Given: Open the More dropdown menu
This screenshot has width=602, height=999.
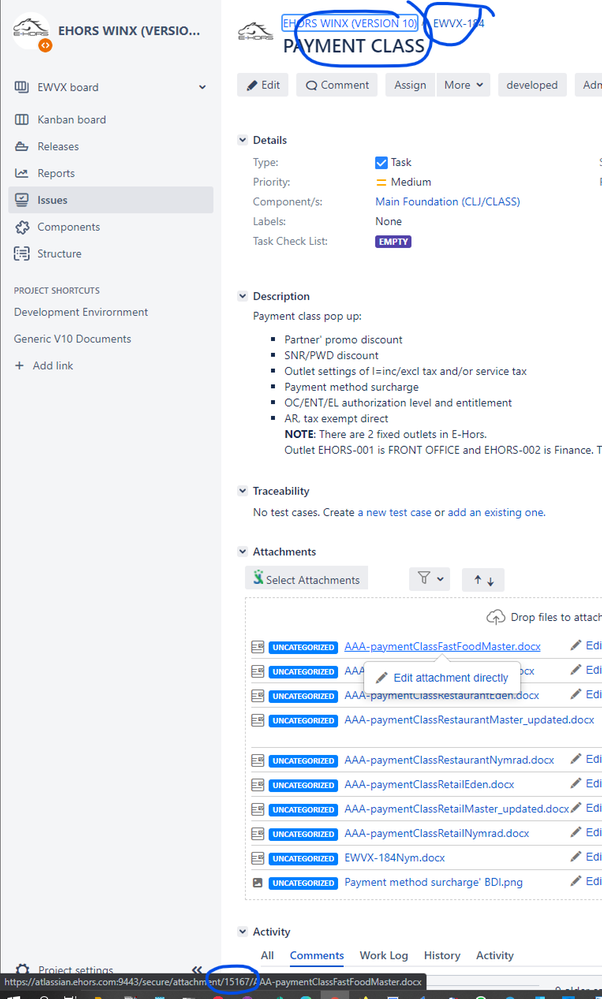Looking at the screenshot, I should 463,85.
